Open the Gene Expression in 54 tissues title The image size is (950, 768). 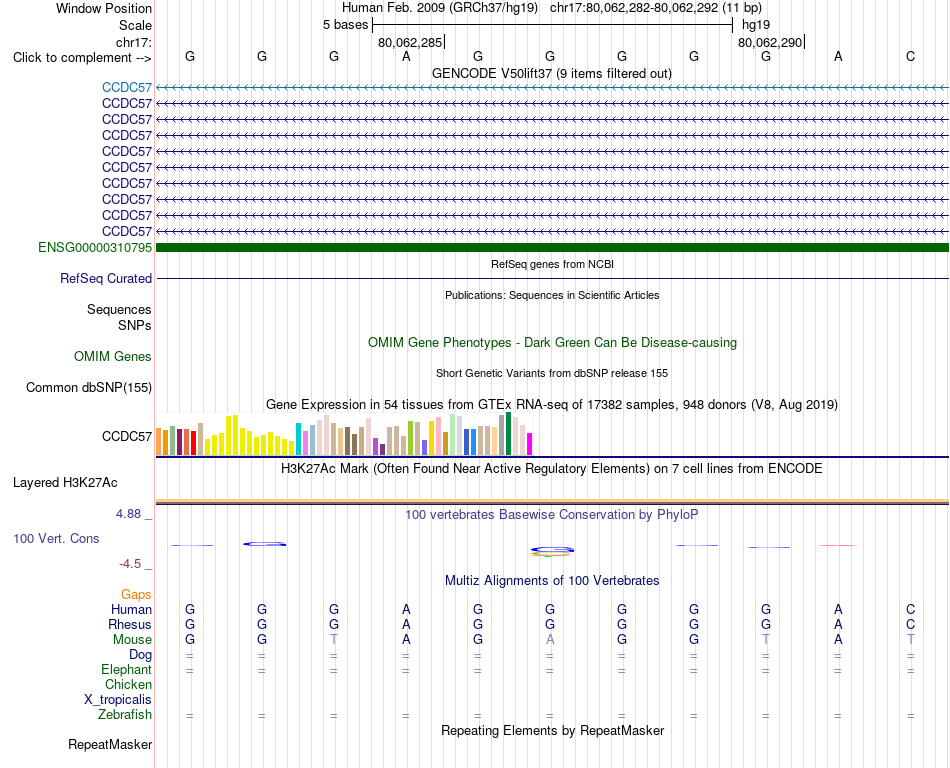coord(552,404)
